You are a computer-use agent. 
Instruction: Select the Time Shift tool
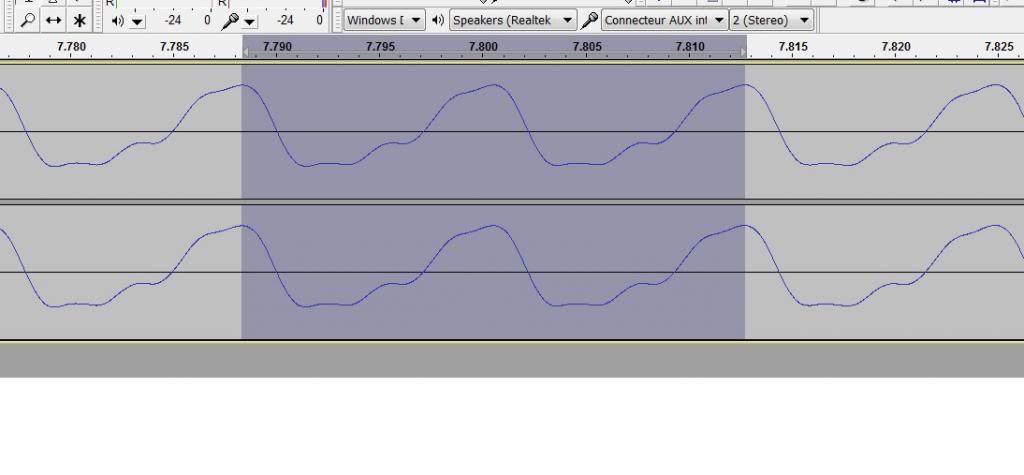(x=54, y=20)
